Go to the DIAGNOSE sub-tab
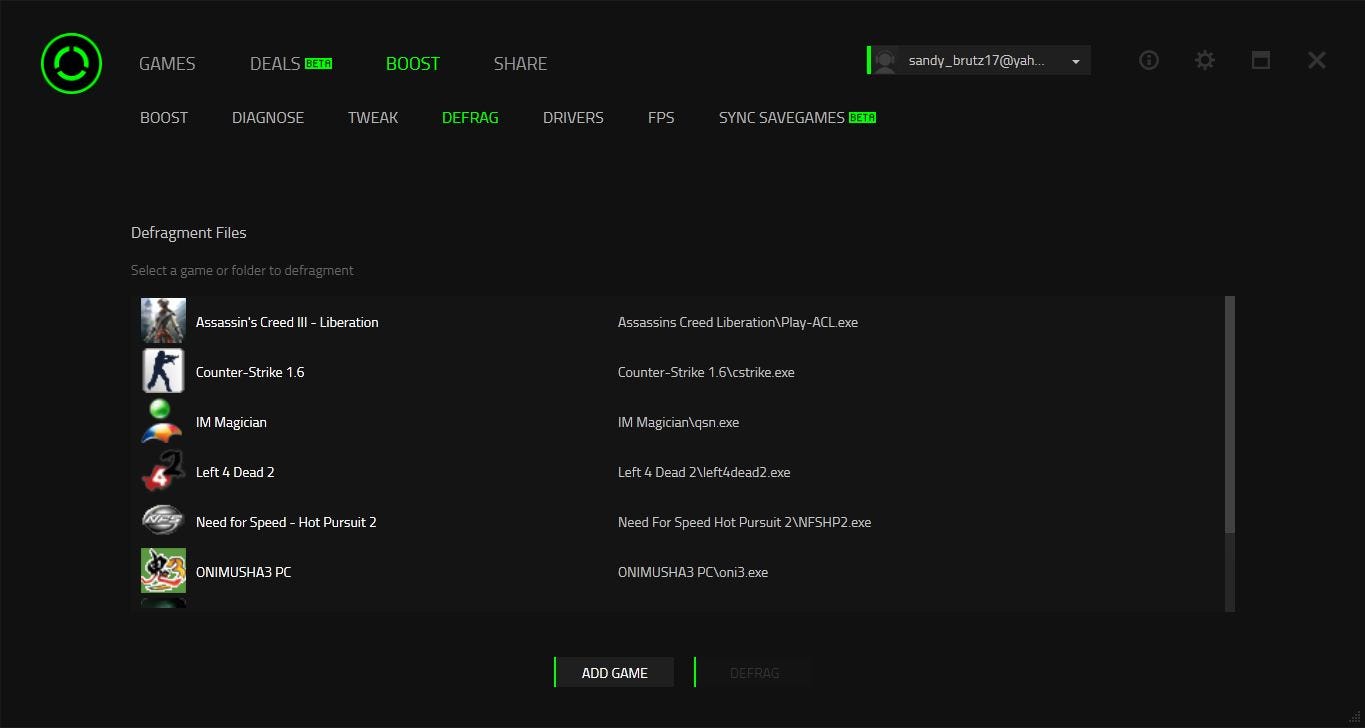1365x728 pixels. tap(268, 117)
